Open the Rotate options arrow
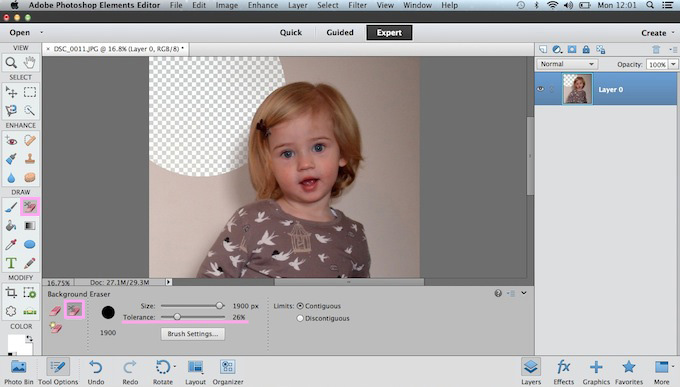 (175, 367)
